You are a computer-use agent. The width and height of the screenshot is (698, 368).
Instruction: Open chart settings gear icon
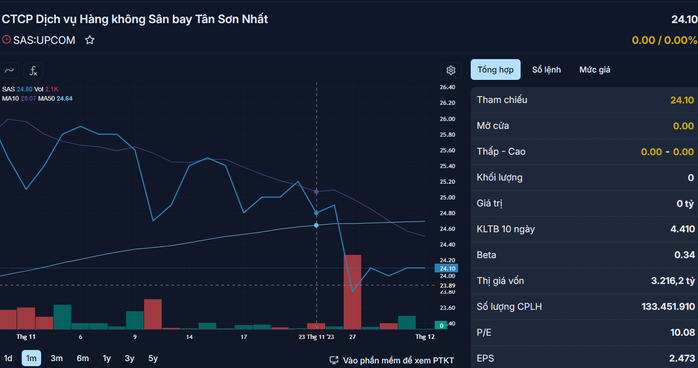[x=450, y=70]
